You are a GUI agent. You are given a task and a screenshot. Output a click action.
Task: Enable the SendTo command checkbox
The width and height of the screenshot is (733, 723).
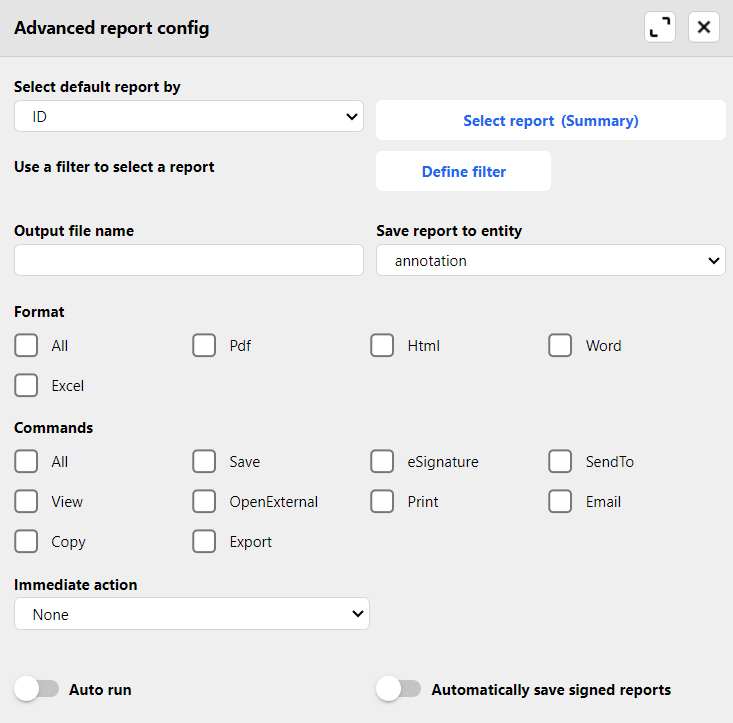pos(561,462)
